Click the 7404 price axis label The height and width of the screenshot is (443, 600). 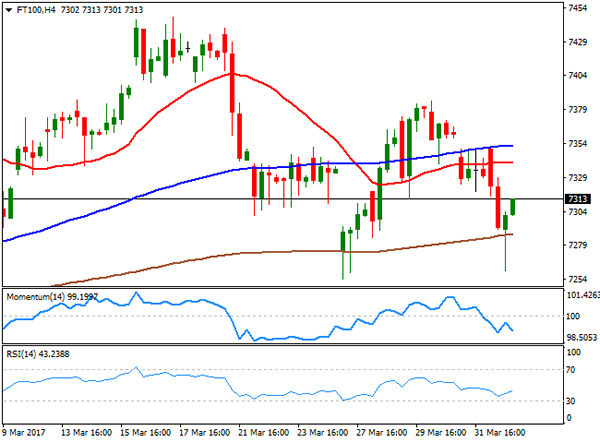coord(577,76)
